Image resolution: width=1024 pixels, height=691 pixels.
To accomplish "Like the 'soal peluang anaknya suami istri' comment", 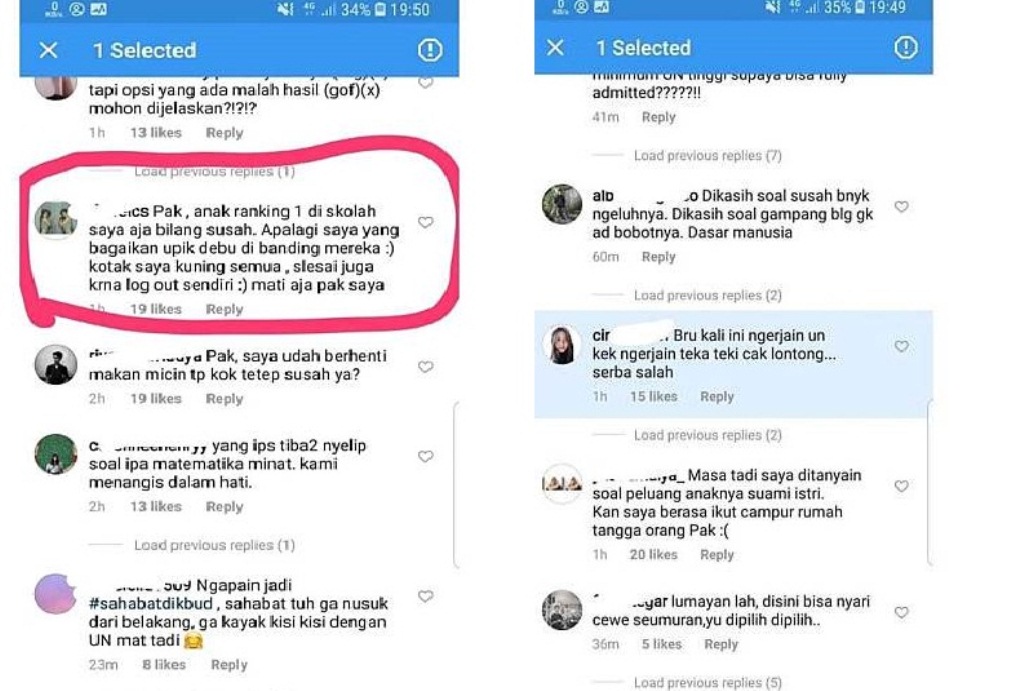I will pyautogui.click(x=901, y=486).
